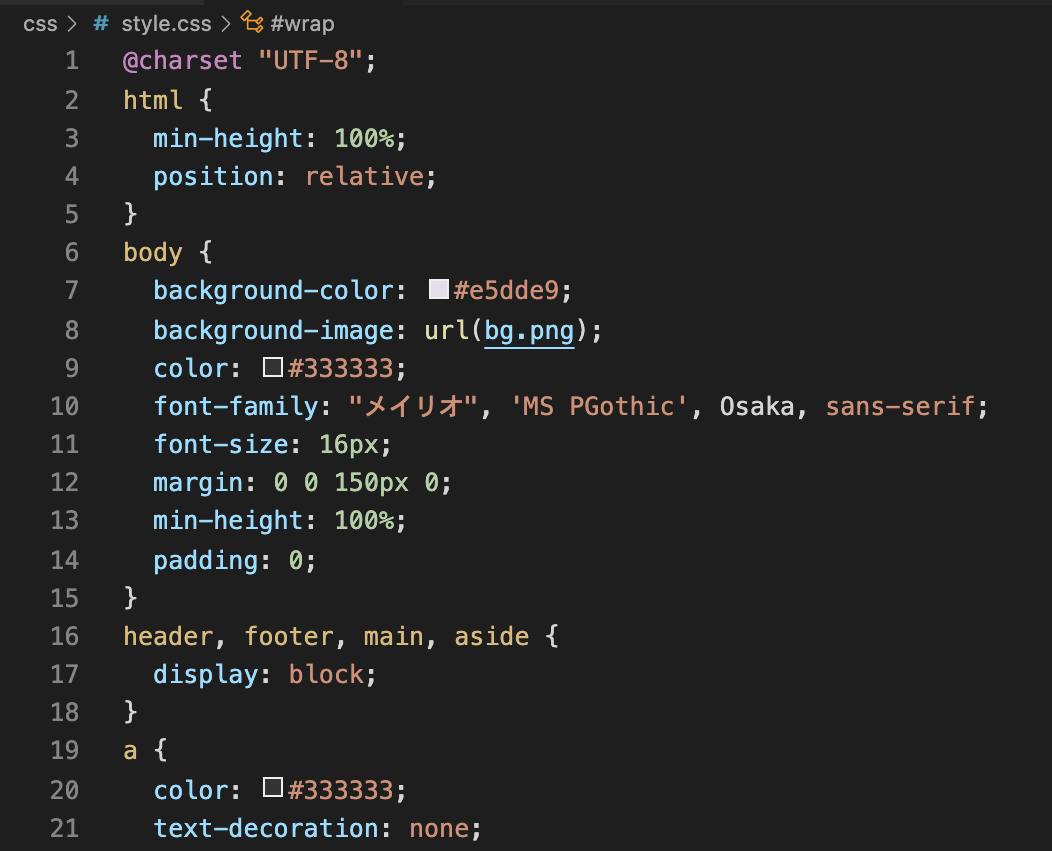
Task: Follow the bg.png link
Action: (529, 329)
